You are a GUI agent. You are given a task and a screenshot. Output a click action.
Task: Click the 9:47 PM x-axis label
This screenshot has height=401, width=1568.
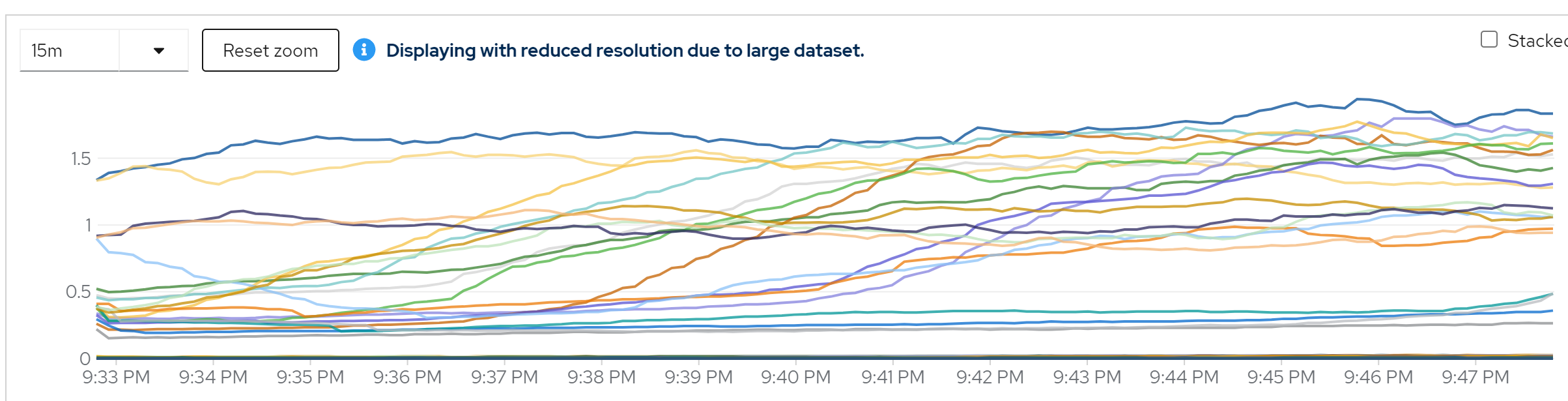(1475, 378)
